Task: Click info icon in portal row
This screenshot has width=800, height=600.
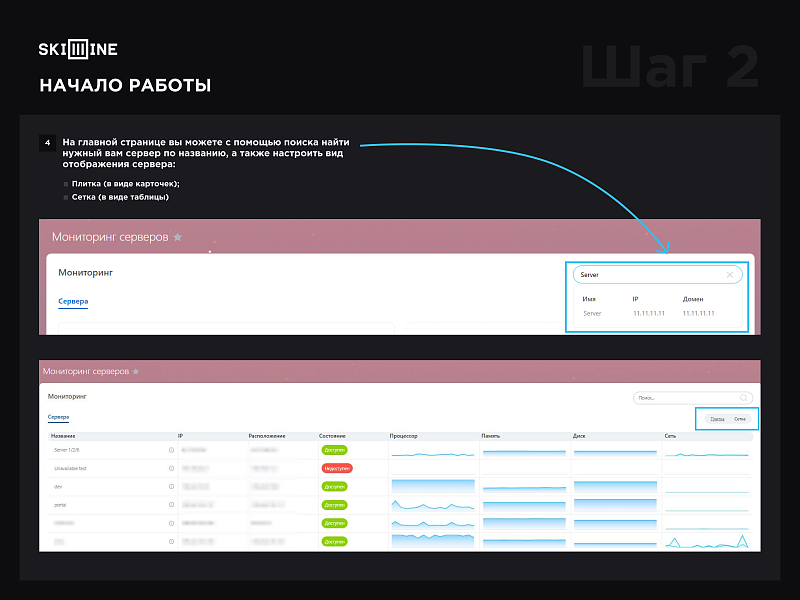Action: [x=172, y=505]
